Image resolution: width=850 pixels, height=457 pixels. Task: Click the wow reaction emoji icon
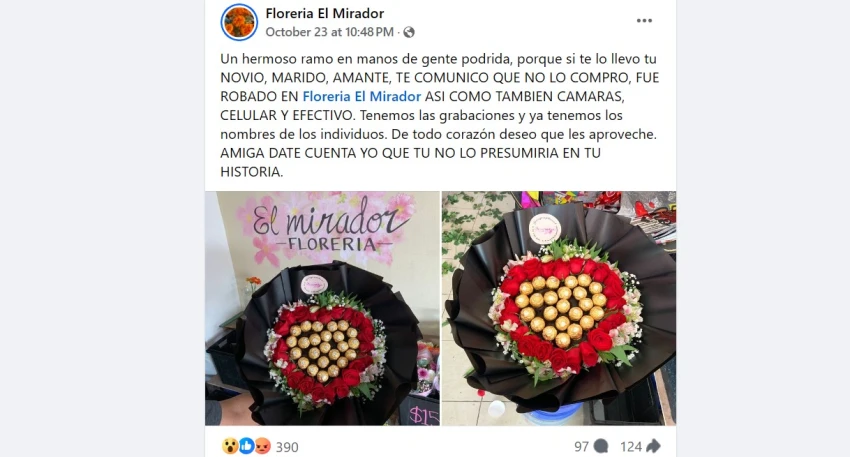tap(230, 446)
